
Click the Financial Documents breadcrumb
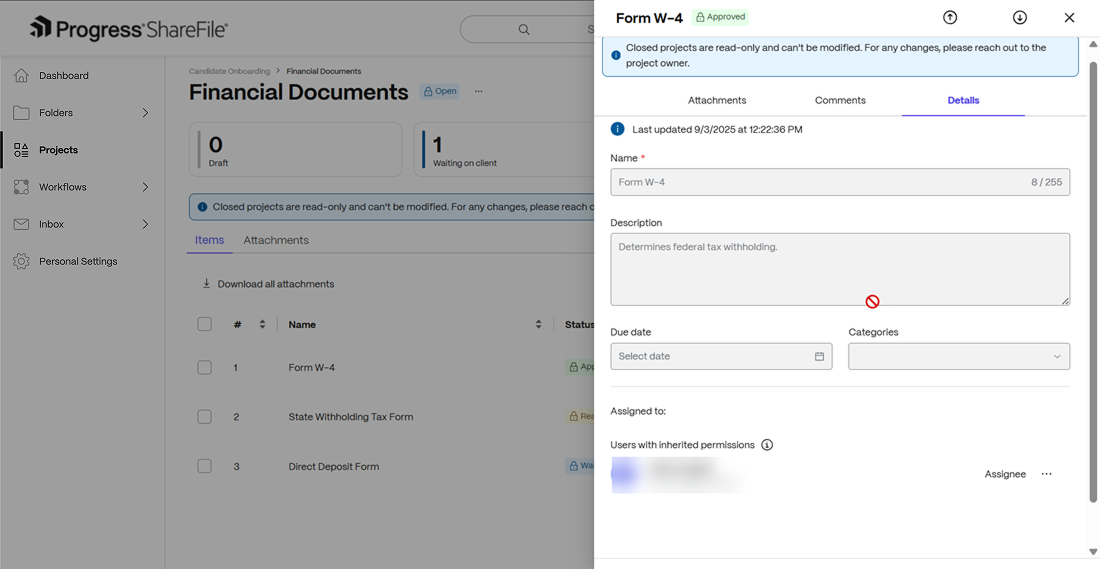point(324,71)
